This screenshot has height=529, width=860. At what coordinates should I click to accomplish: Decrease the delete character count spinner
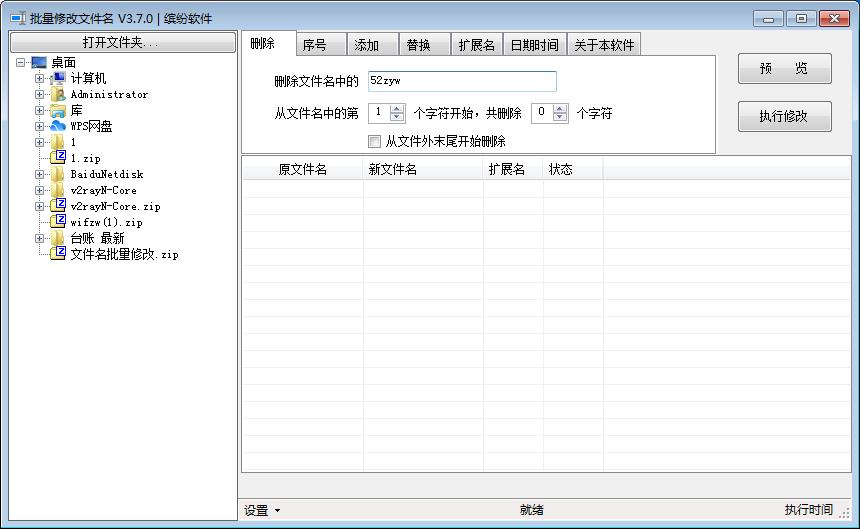coord(560,118)
